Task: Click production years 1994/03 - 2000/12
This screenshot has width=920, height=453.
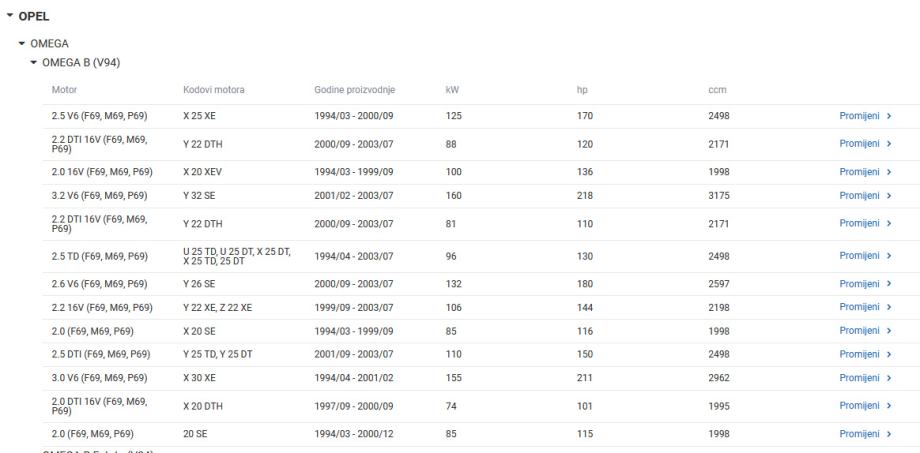Action: (354, 434)
